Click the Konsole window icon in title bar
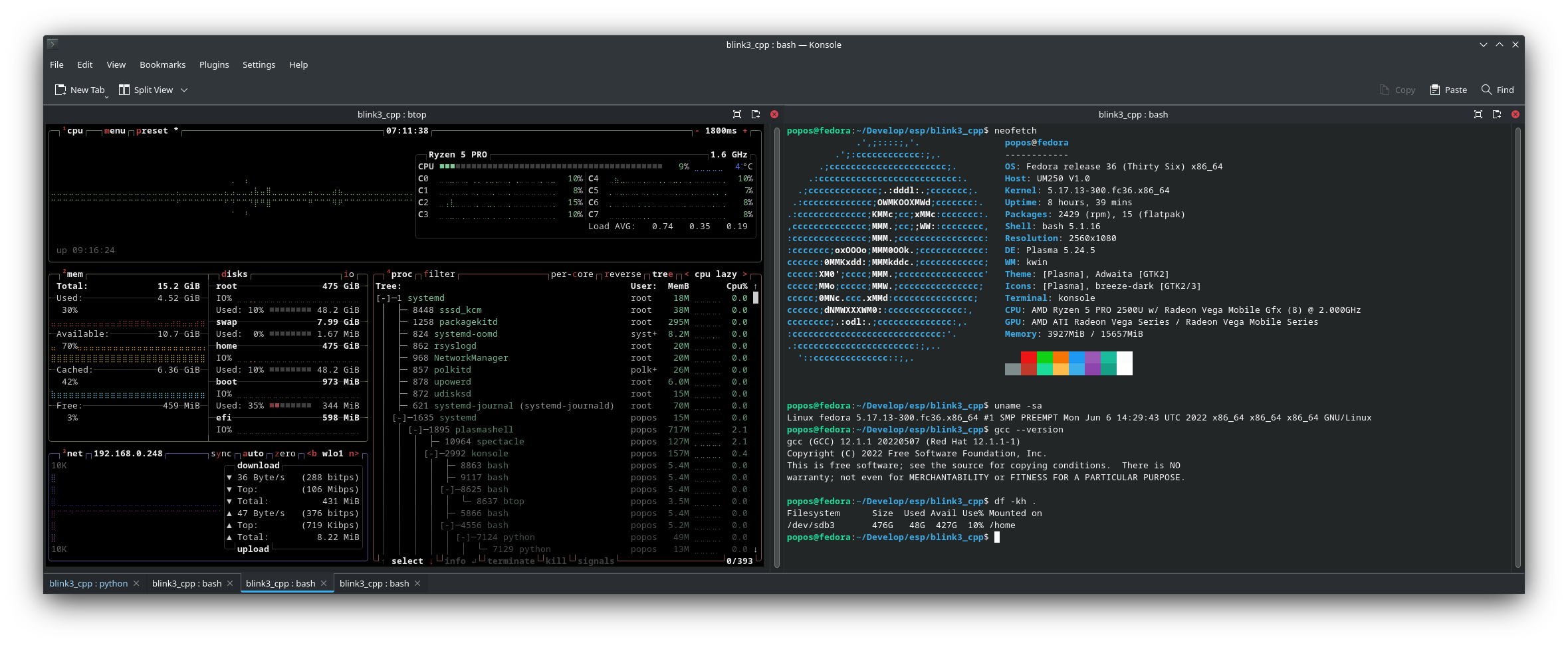1568x645 pixels. tap(53, 45)
